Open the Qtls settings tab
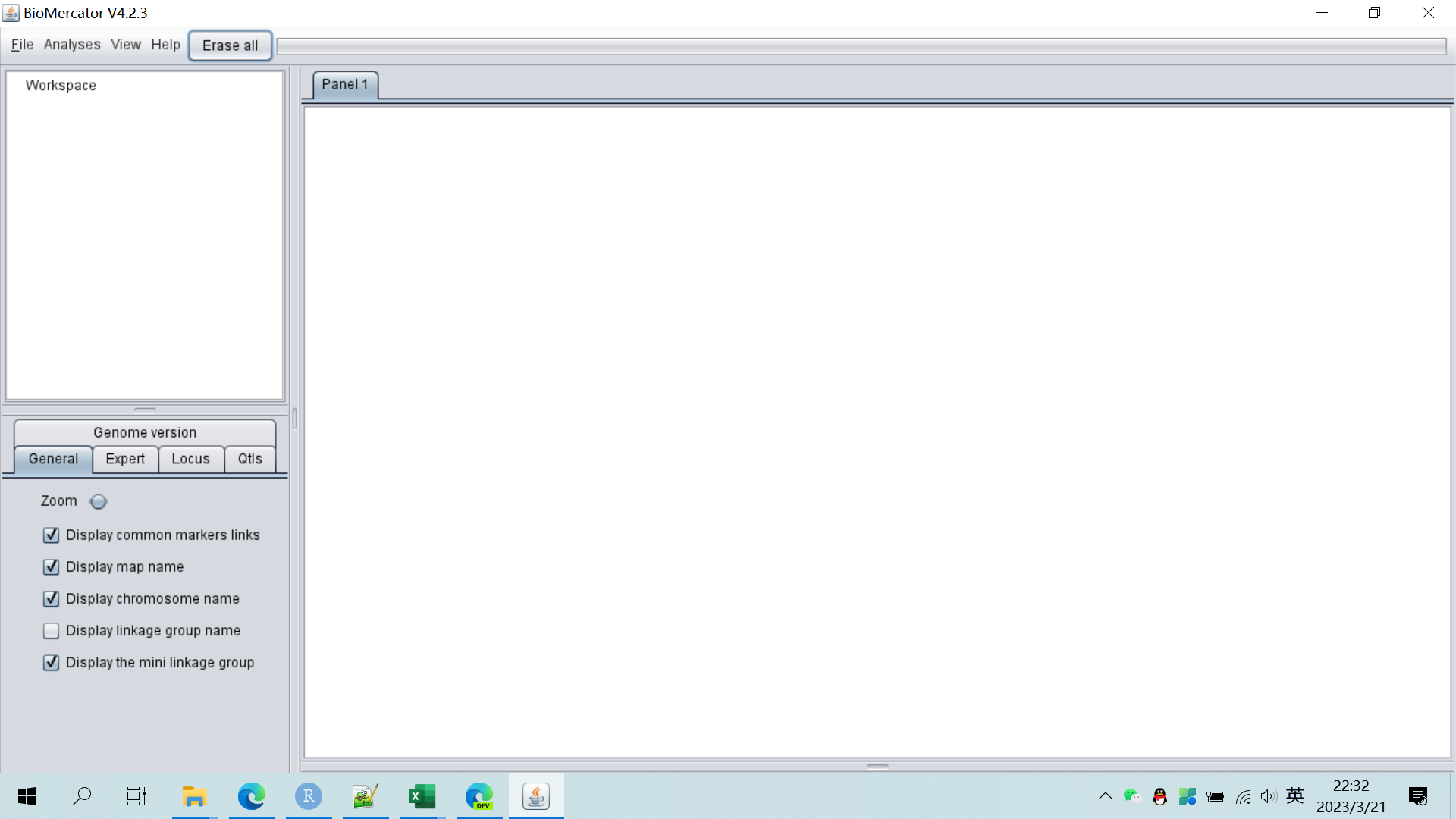Image resolution: width=1456 pixels, height=819 pixels. [249, 459]
